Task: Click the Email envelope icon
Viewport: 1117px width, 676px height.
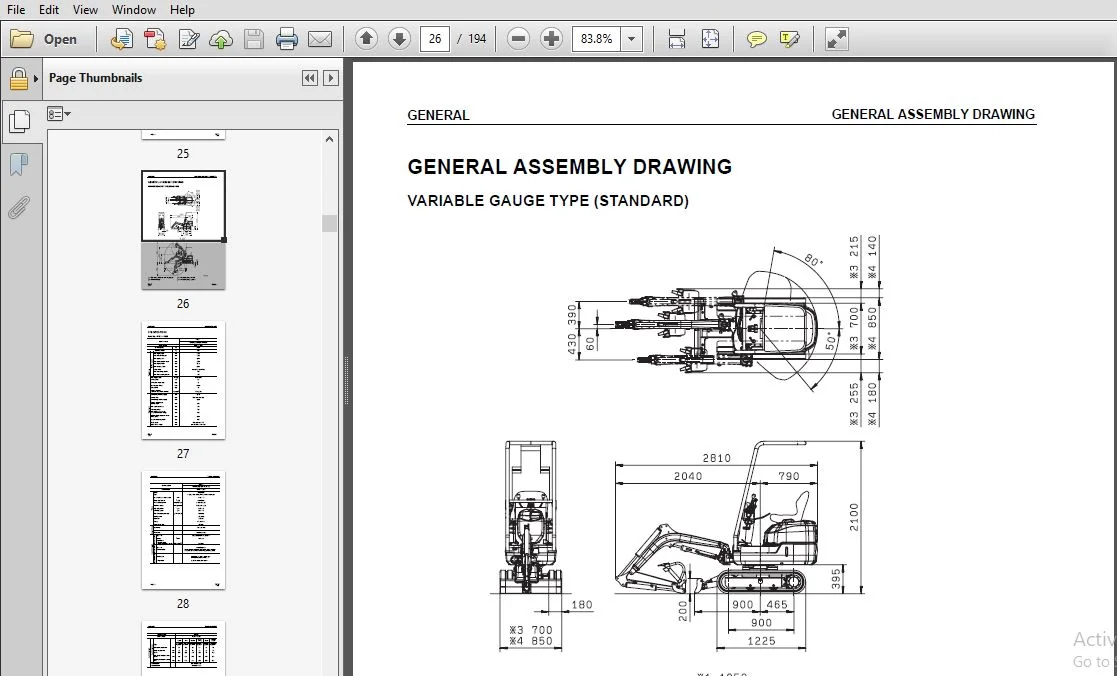Action: (320, 39)
